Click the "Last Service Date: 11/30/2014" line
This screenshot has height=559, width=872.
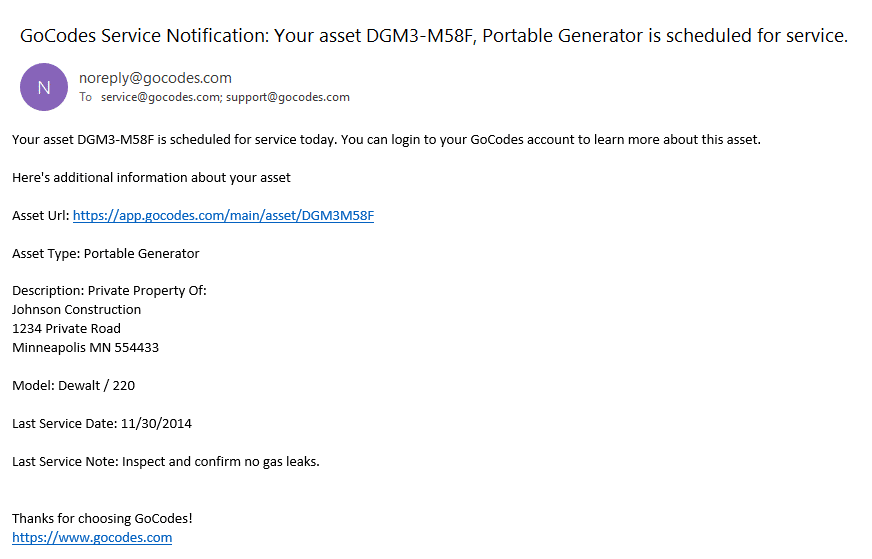pos(102,423)
